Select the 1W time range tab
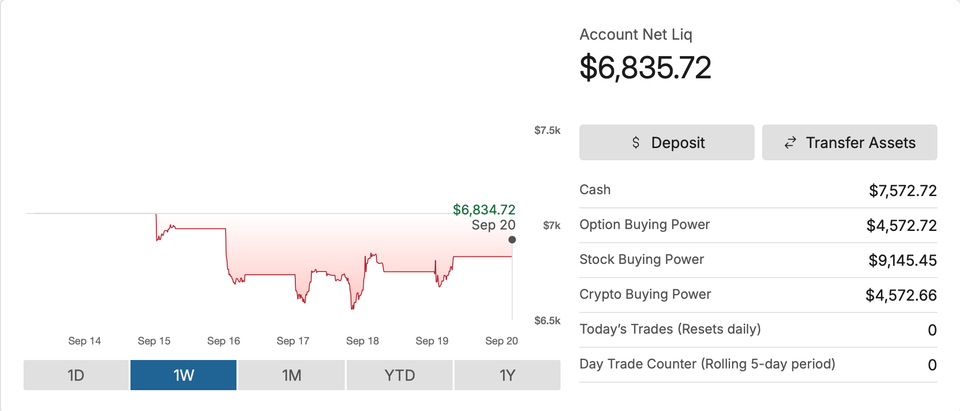 (183, 376)
